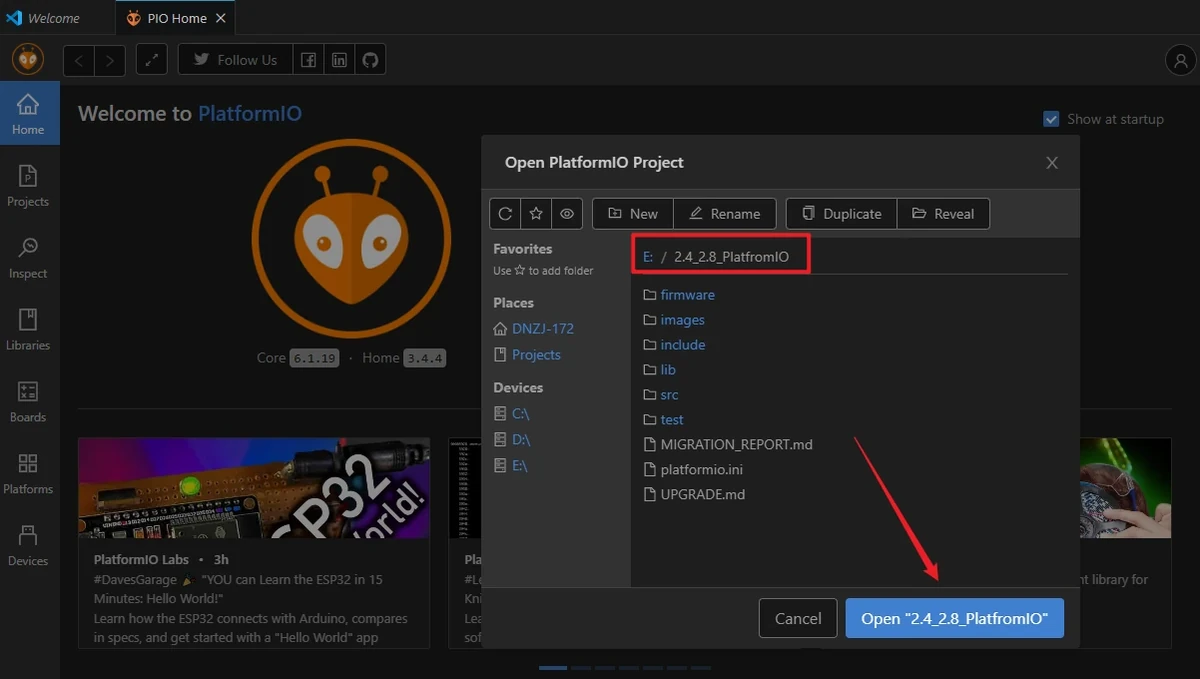This screenshot has width=1200, height=679.
Task: Open Libraries in the sidebar
Action: [x=28, y=330]
